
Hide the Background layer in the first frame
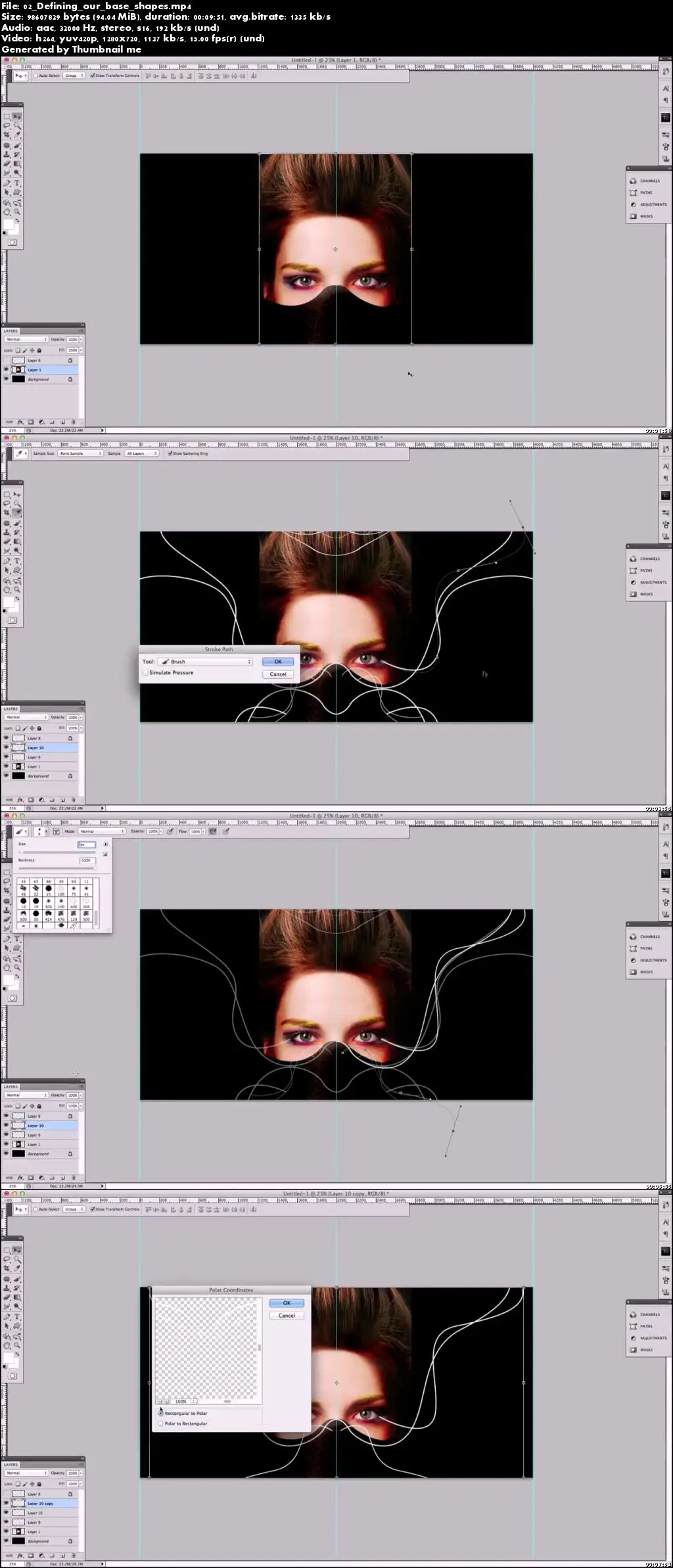click(x=7, y=379)
